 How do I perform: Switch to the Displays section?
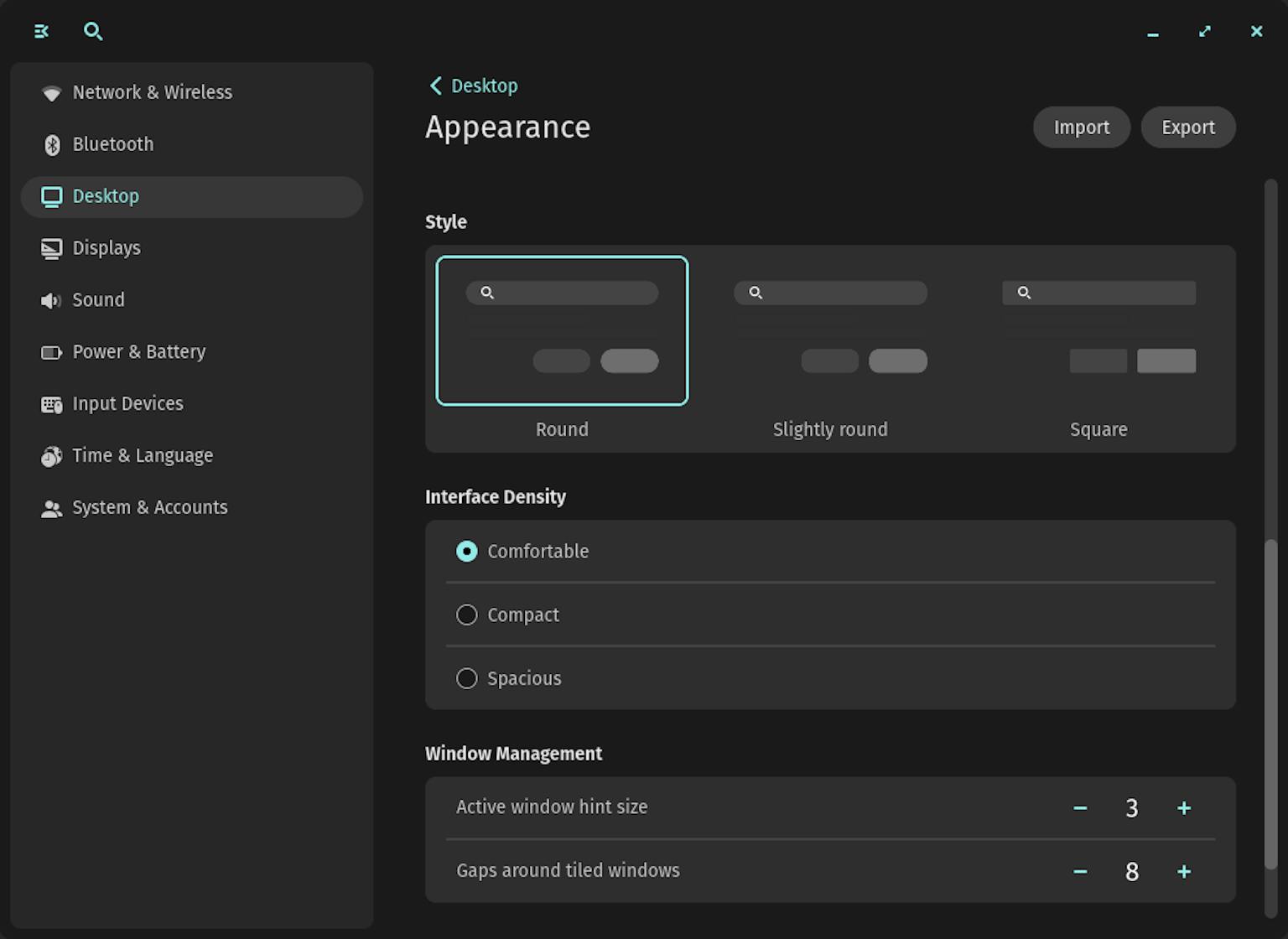coord(106,248)
